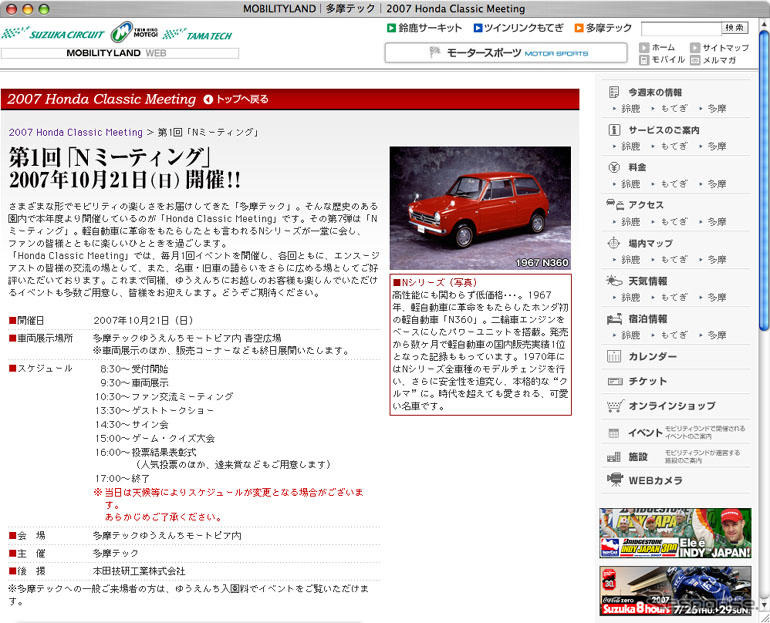770x623 pixels.
Task: Click the search text field
Action: [x=681, y=28]
